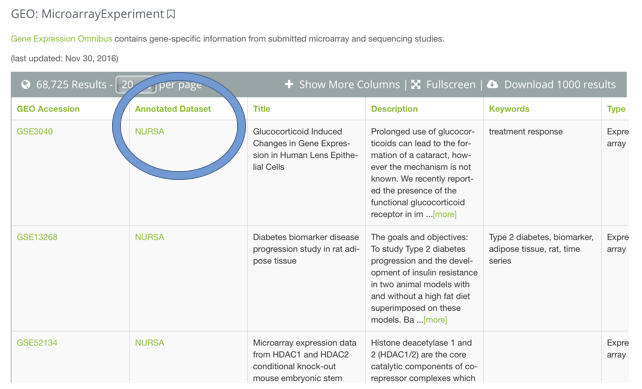Screen dimensions: 642x389
Task: Click the 'Histone deacetylase 1 and 2' description
Action: (x=424, y=360)
